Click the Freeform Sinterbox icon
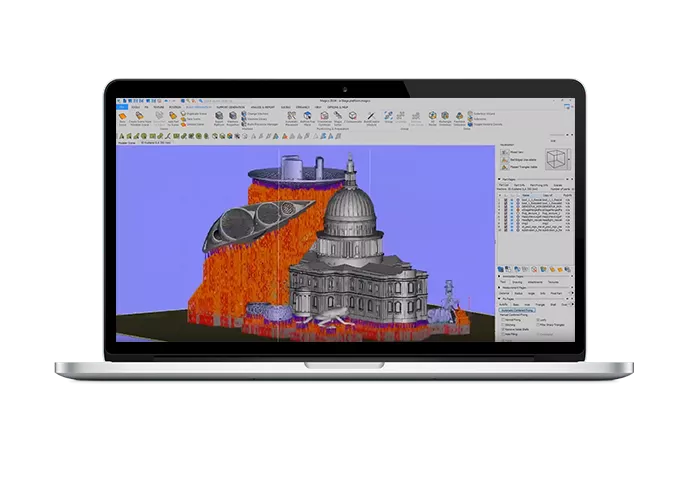Screen dimensions: 690x480 (459, 115)
